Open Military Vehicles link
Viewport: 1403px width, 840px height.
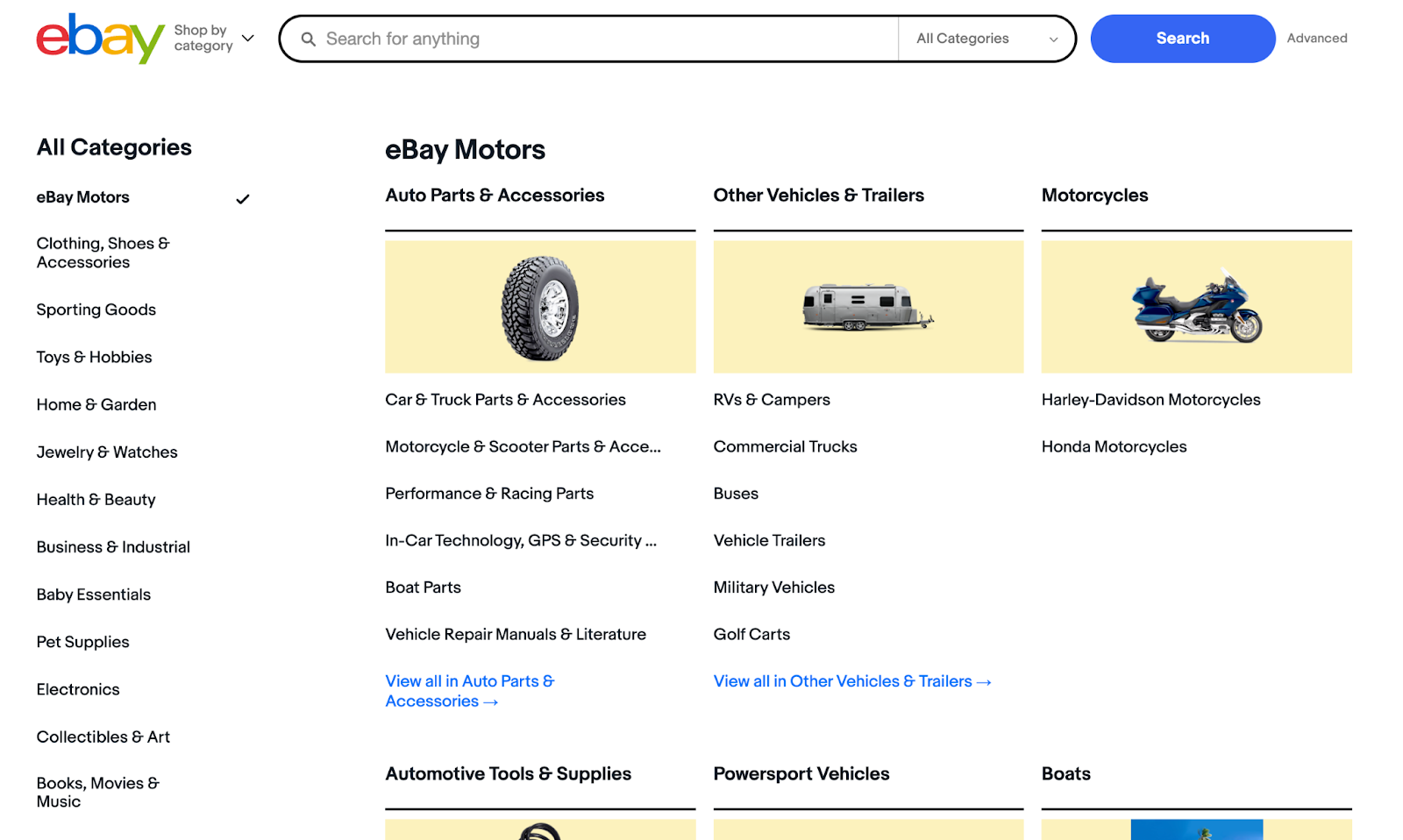774,587
